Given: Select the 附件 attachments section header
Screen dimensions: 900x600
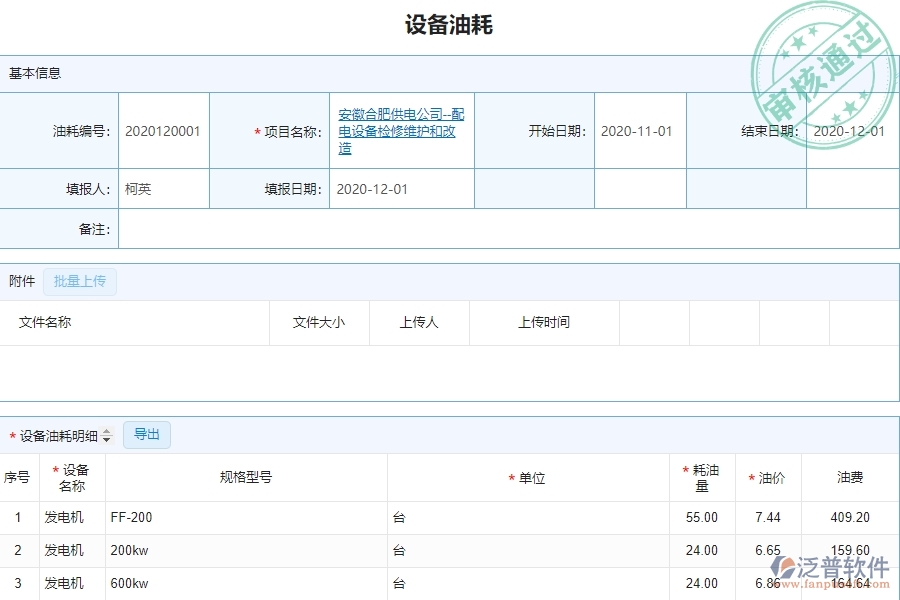Looking at the screenshot, I should point(21,281).
